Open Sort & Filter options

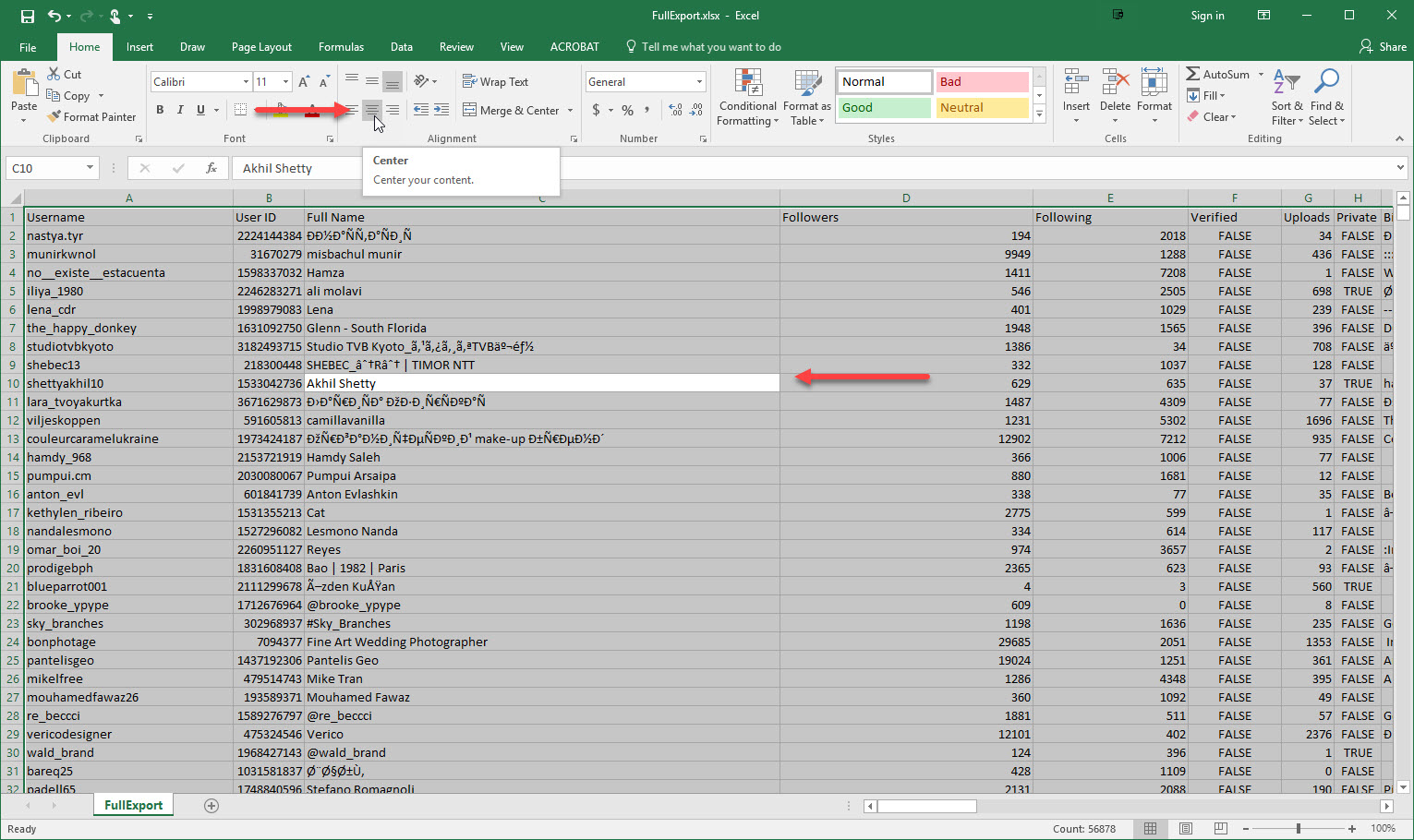[1287, 97]
